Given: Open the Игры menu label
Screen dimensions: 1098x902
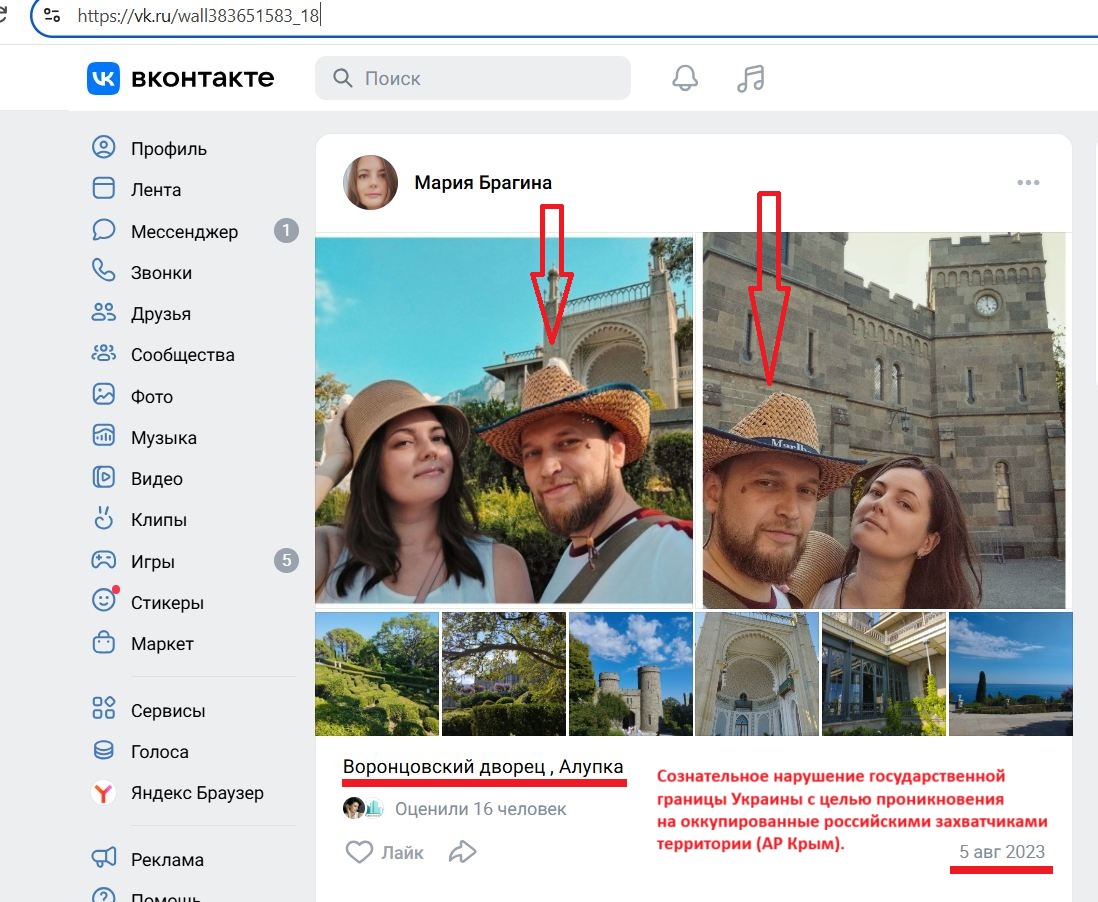Looking at the screenshot, I should coord(153,562).
